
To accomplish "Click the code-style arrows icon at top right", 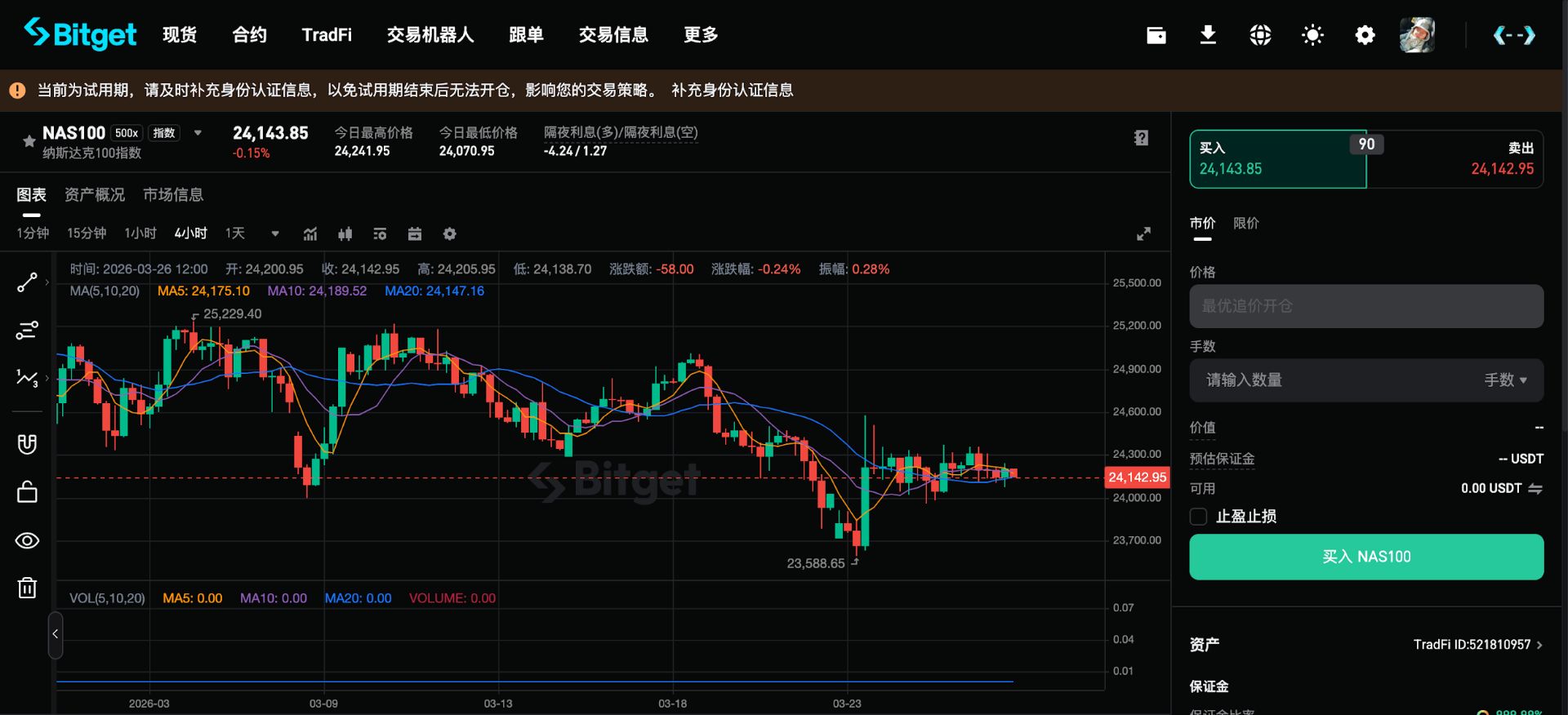I will (1514, 35).
